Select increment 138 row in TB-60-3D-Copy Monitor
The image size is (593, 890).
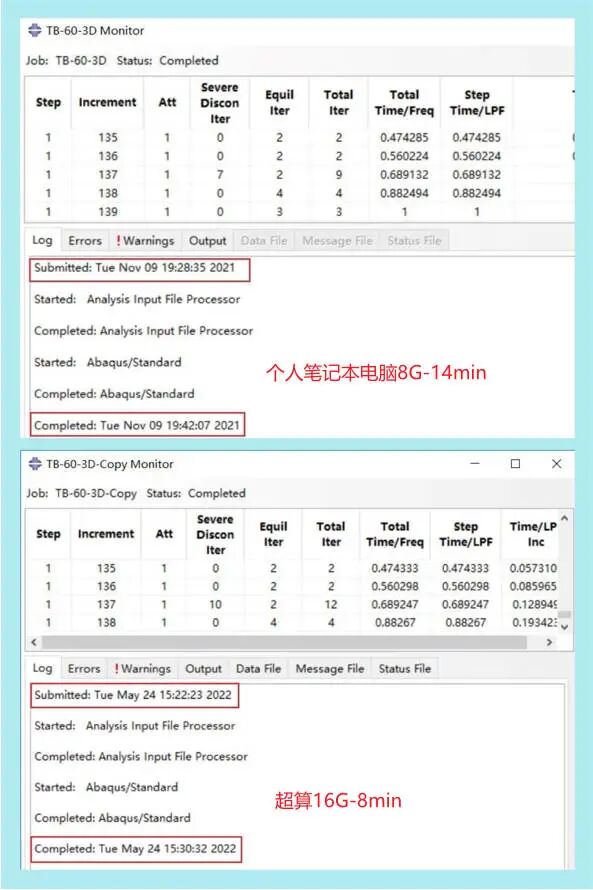(292, 623)
